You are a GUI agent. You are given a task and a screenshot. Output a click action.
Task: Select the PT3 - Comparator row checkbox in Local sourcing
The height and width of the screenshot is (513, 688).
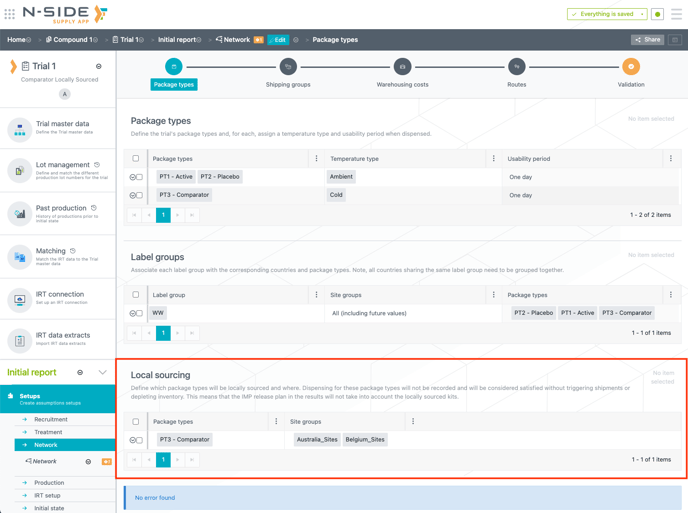point(139,440)
